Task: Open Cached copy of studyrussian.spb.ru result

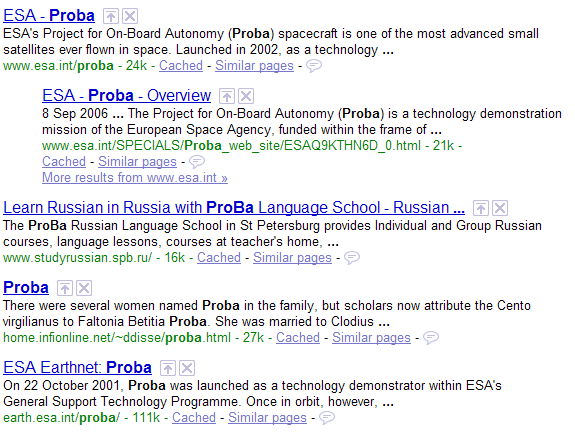Action: tap(219, 257)
